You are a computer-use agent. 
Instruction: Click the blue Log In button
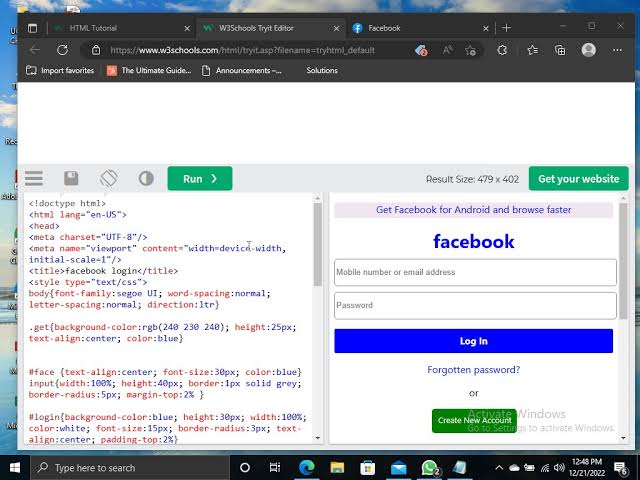tap(473, 341)
